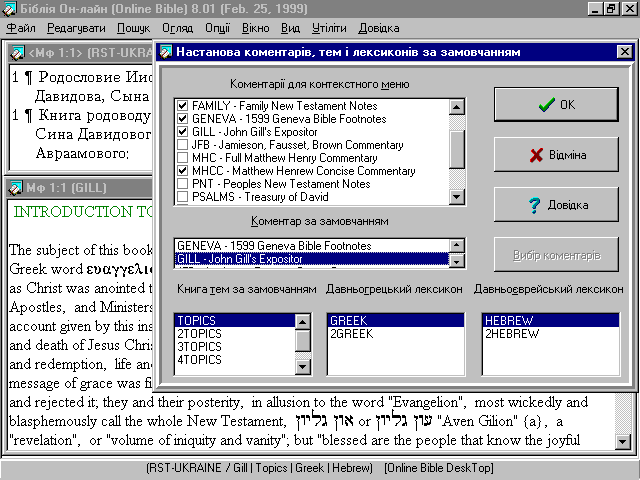The width and height of the screenshot is (640, 480).
Task: Select GENEVA as the default commentary
Action: pos(273,246)
